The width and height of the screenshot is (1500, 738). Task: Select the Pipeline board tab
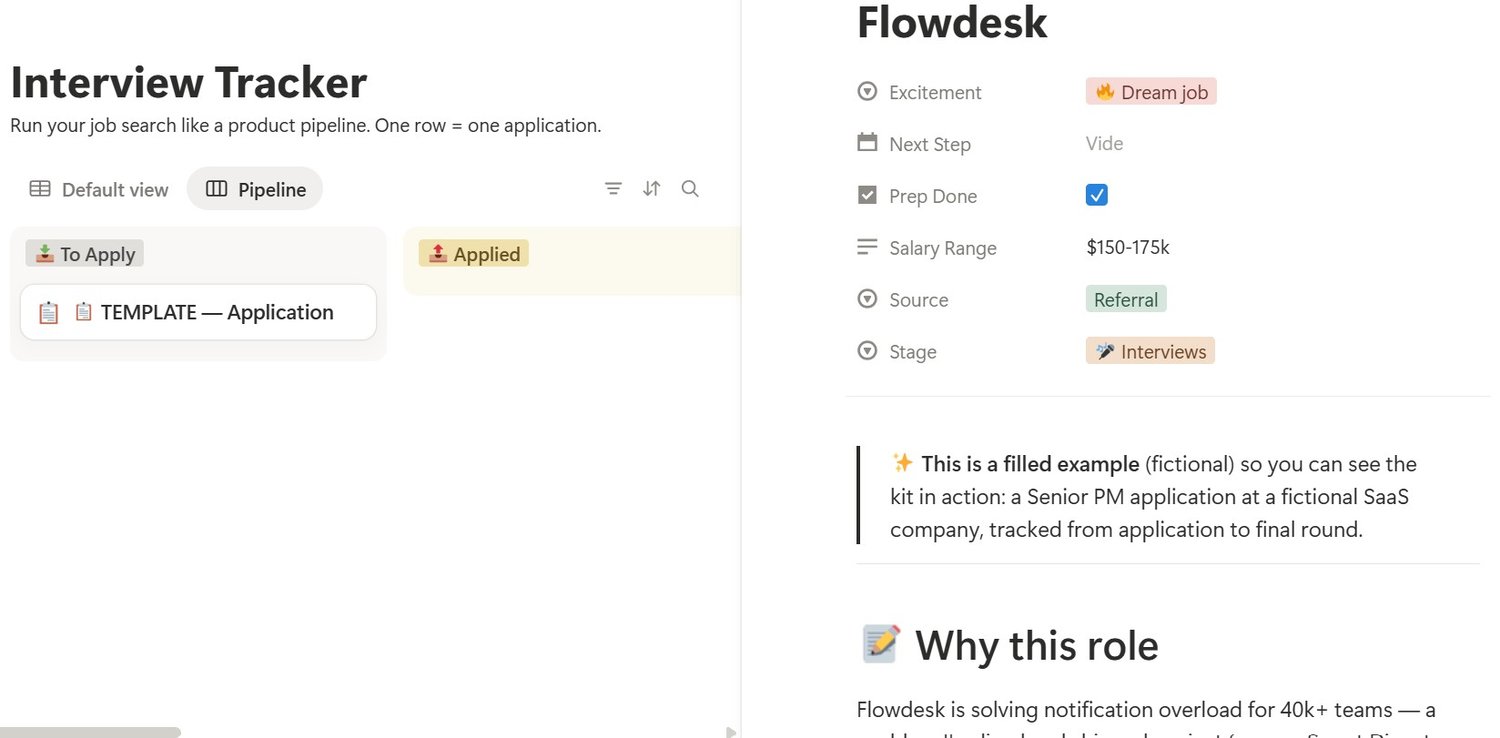coord(255,189)
